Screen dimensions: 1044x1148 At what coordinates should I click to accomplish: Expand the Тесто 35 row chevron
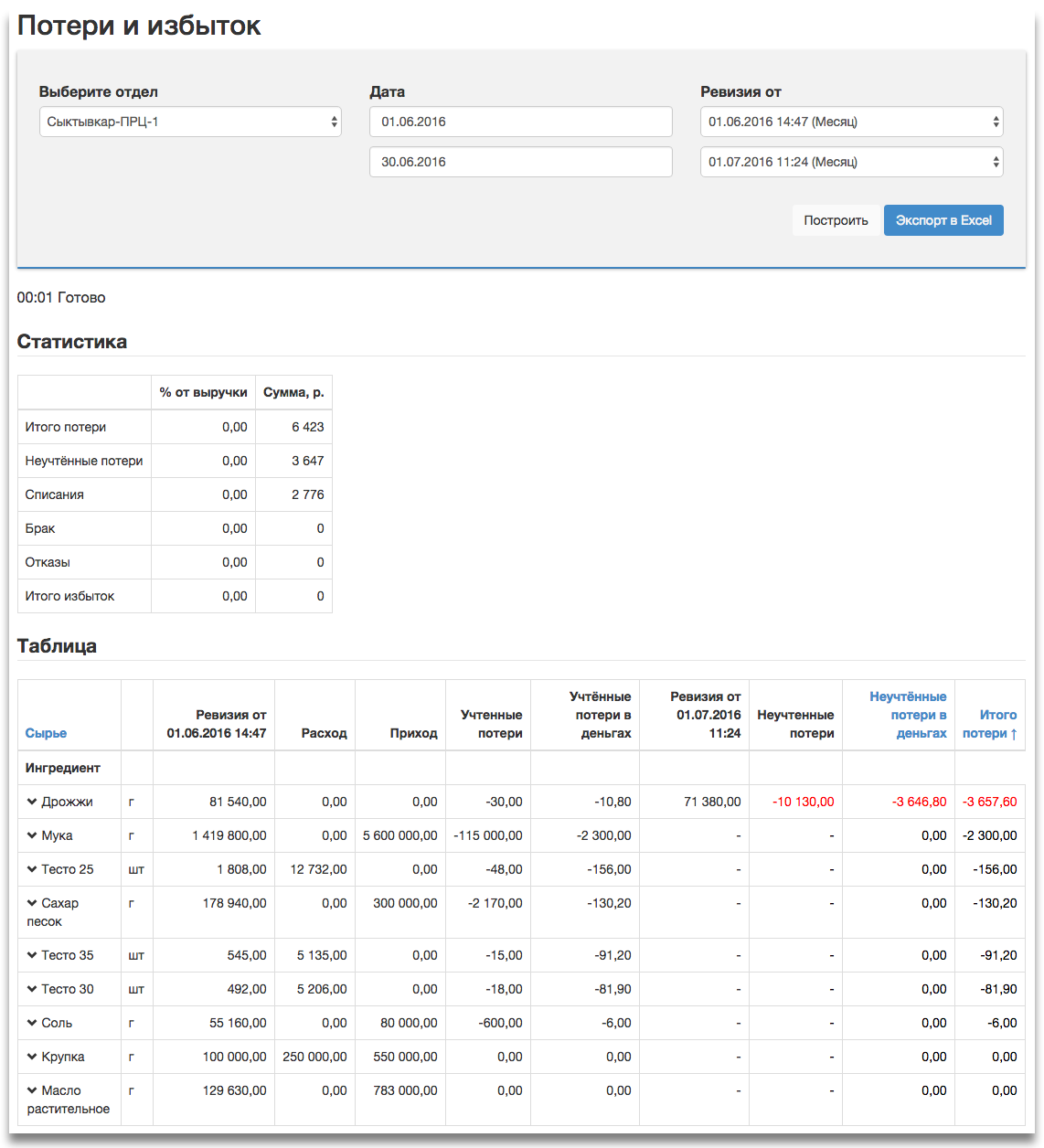pyautogui.click(x=32, y=955)
